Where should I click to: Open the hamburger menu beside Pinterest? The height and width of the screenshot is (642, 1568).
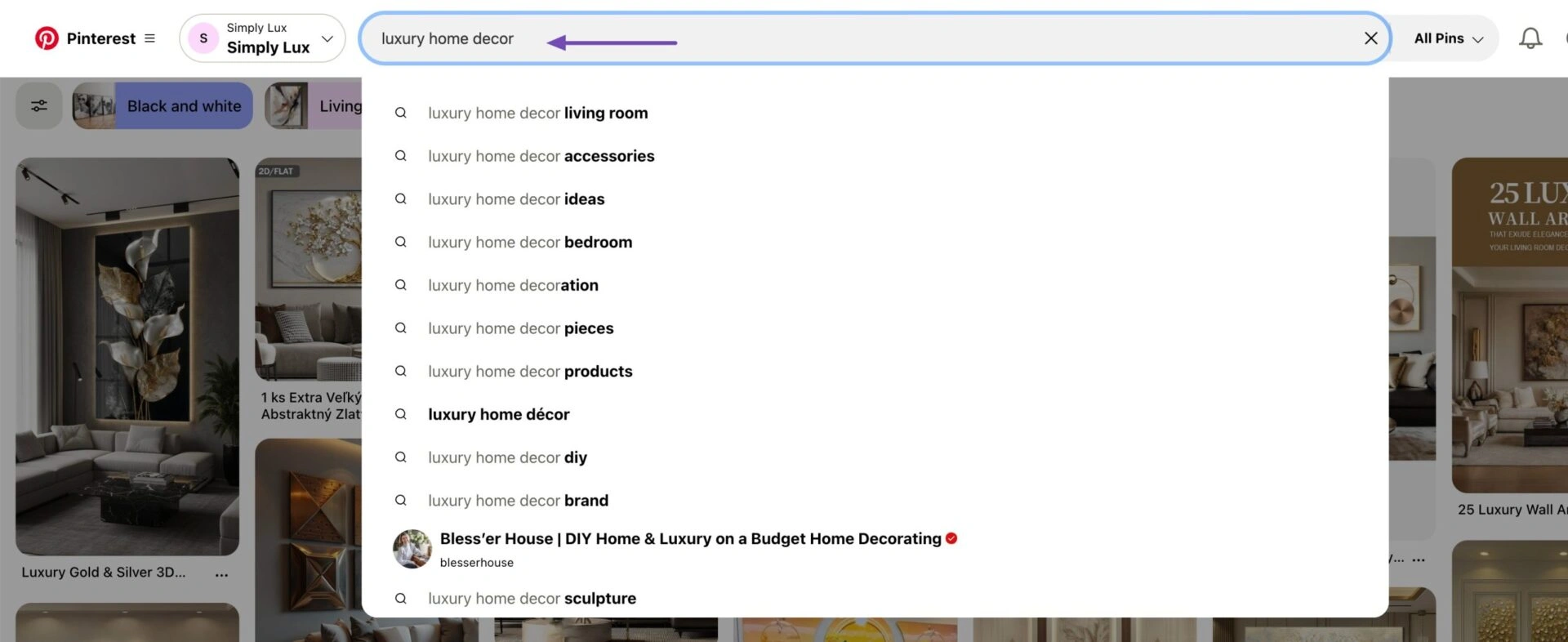tap(149, 38)
